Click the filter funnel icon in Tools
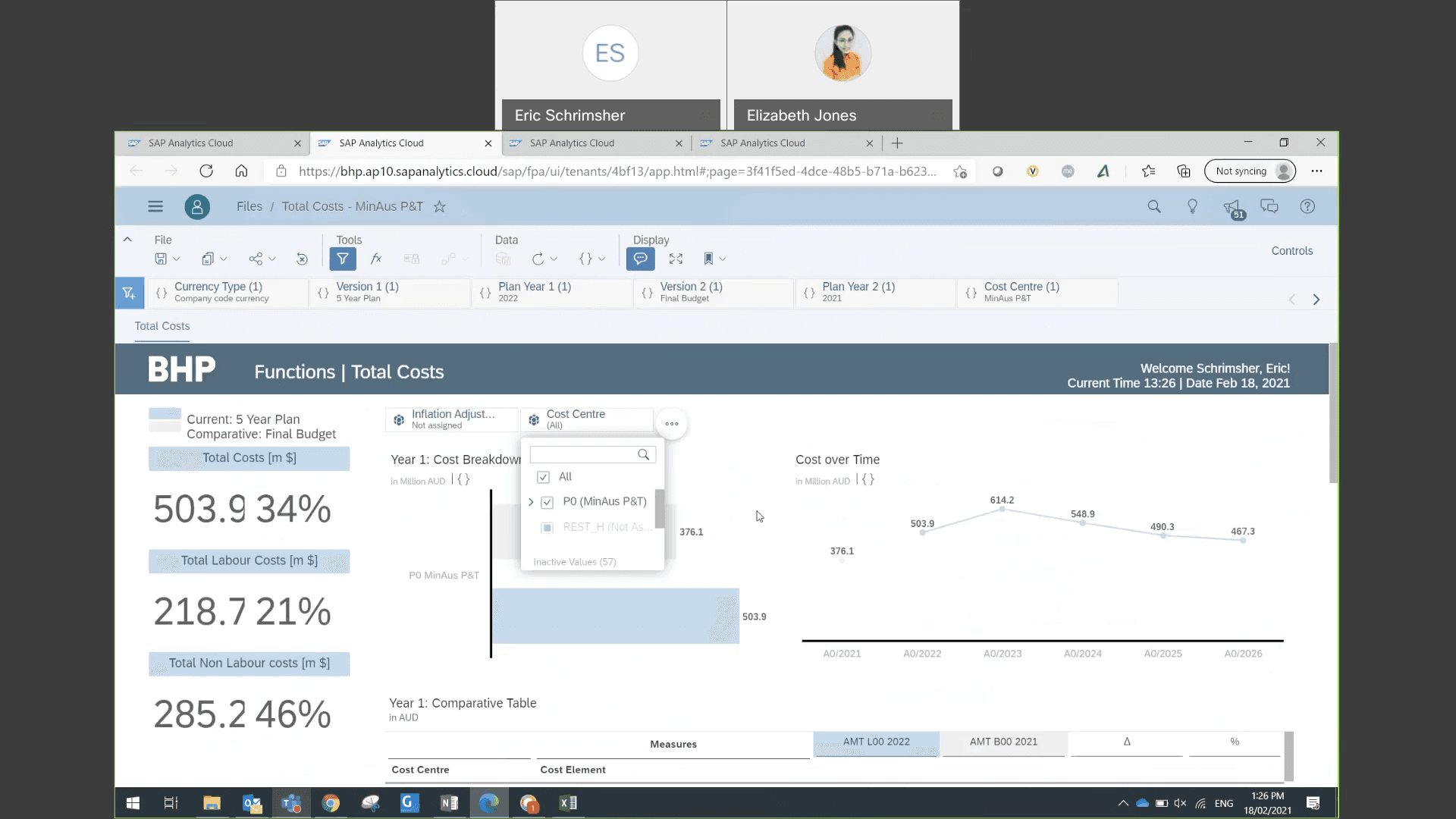 [343, 259]
